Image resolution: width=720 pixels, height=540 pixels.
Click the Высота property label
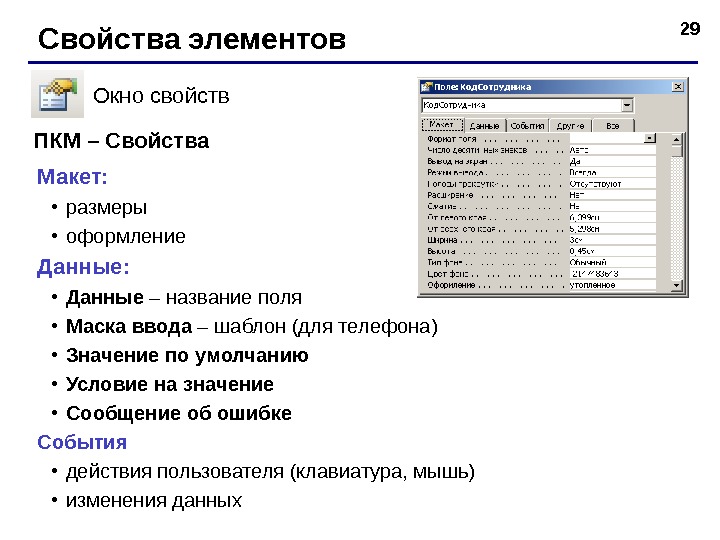[x=441, y=251]
